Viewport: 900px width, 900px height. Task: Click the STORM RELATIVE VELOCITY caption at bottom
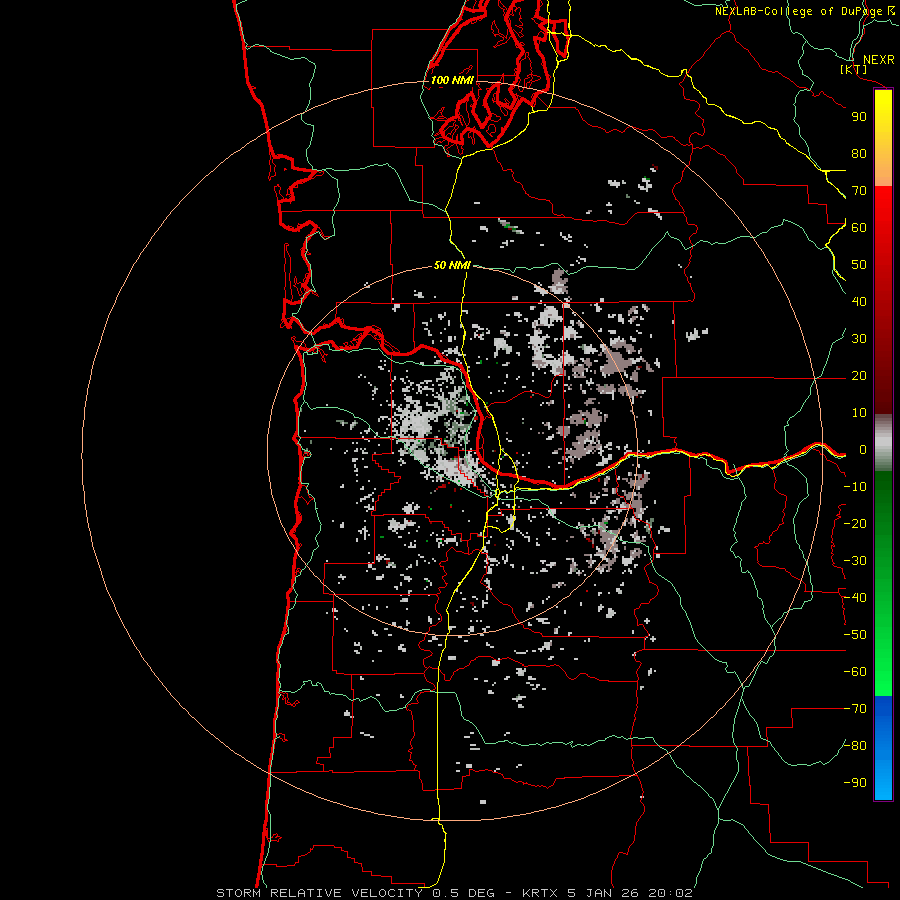pos(454,893)
